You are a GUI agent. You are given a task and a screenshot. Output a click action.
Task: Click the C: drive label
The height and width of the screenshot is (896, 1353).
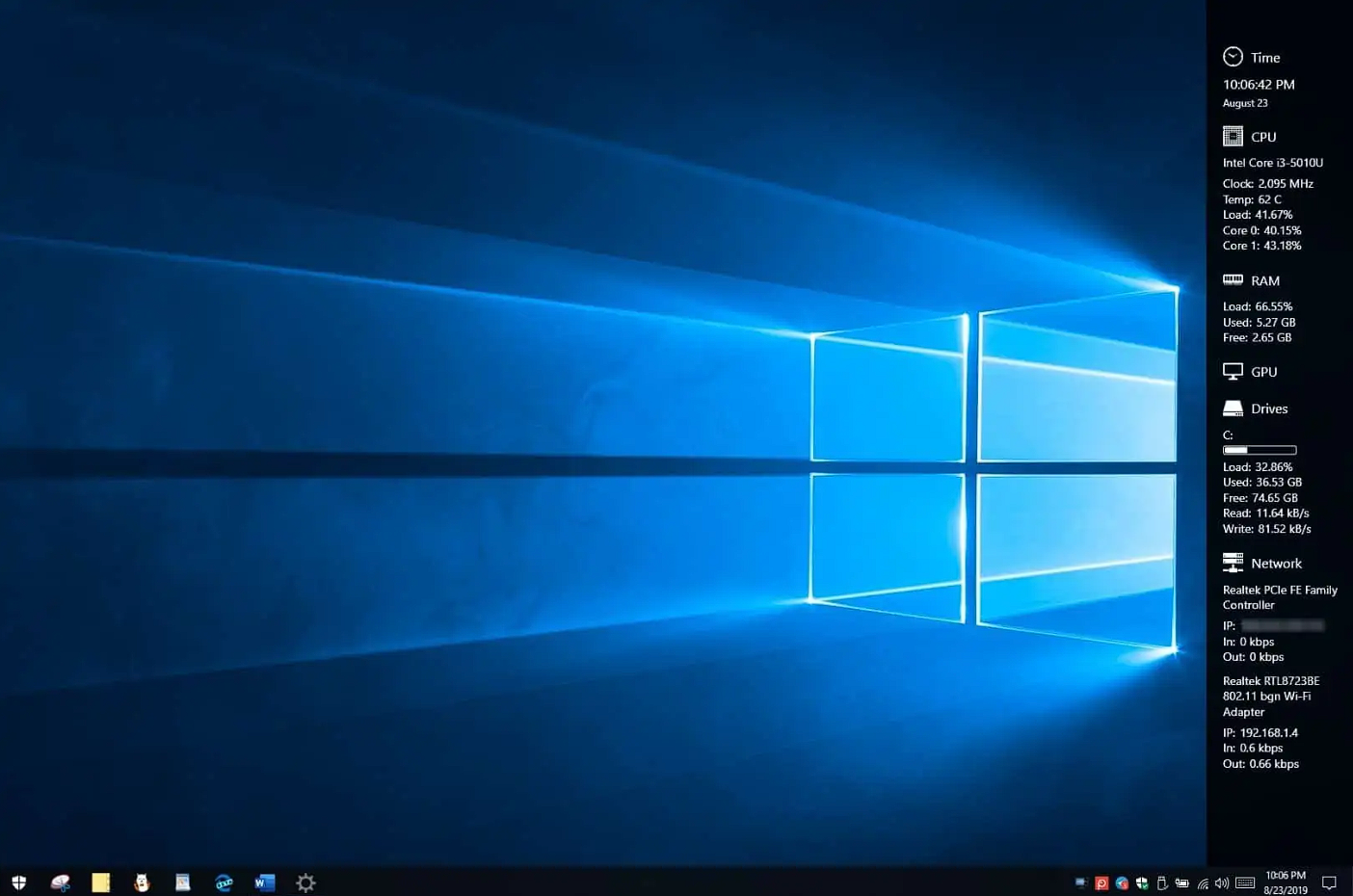pyautogui.click(x=1228, y=435)
